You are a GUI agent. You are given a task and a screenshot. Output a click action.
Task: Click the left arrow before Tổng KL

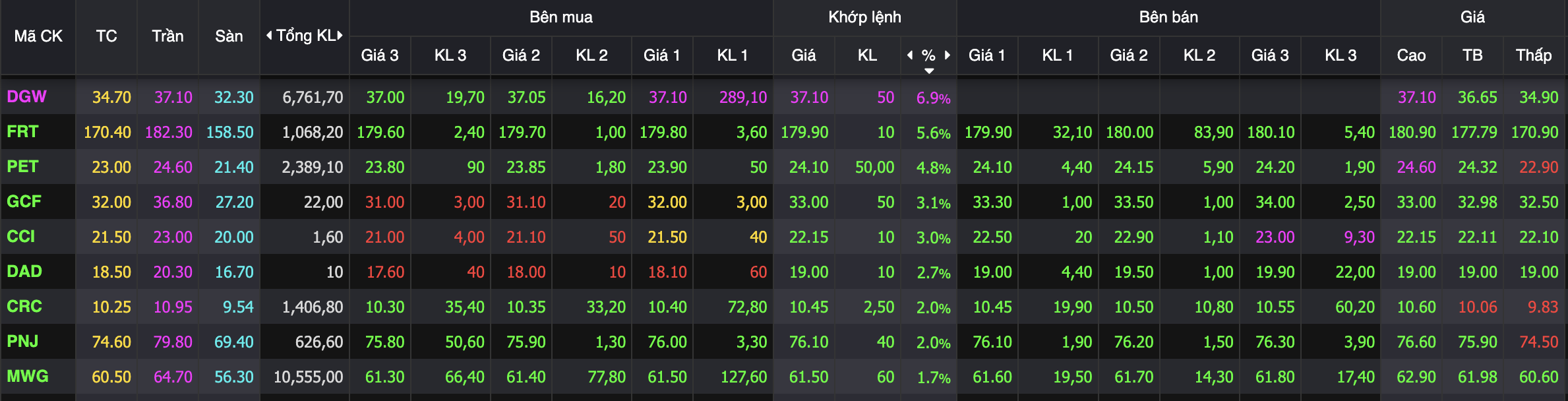[x=269, y=36]
